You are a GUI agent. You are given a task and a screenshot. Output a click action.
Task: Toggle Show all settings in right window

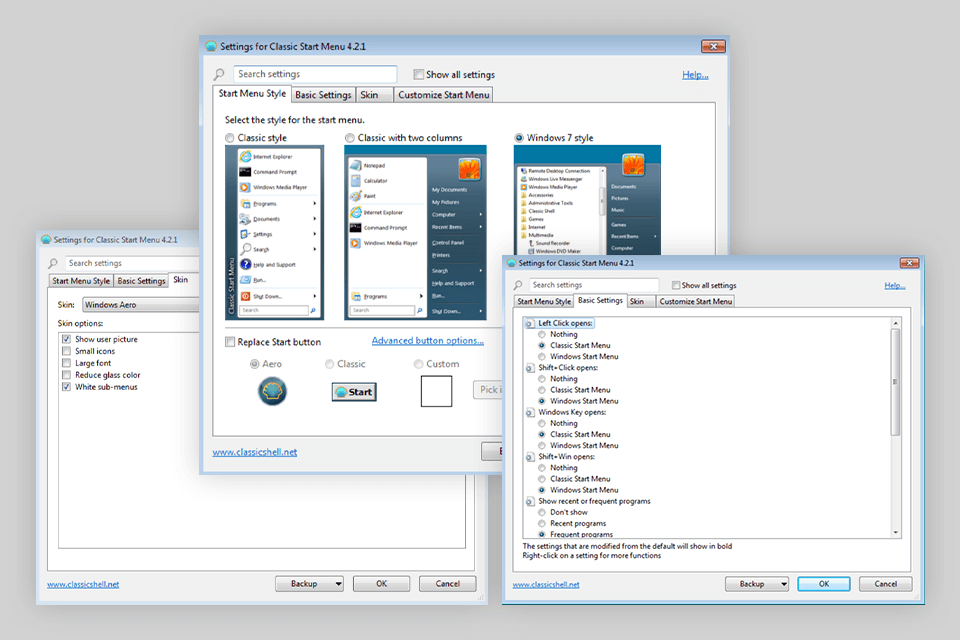[676, 285]
